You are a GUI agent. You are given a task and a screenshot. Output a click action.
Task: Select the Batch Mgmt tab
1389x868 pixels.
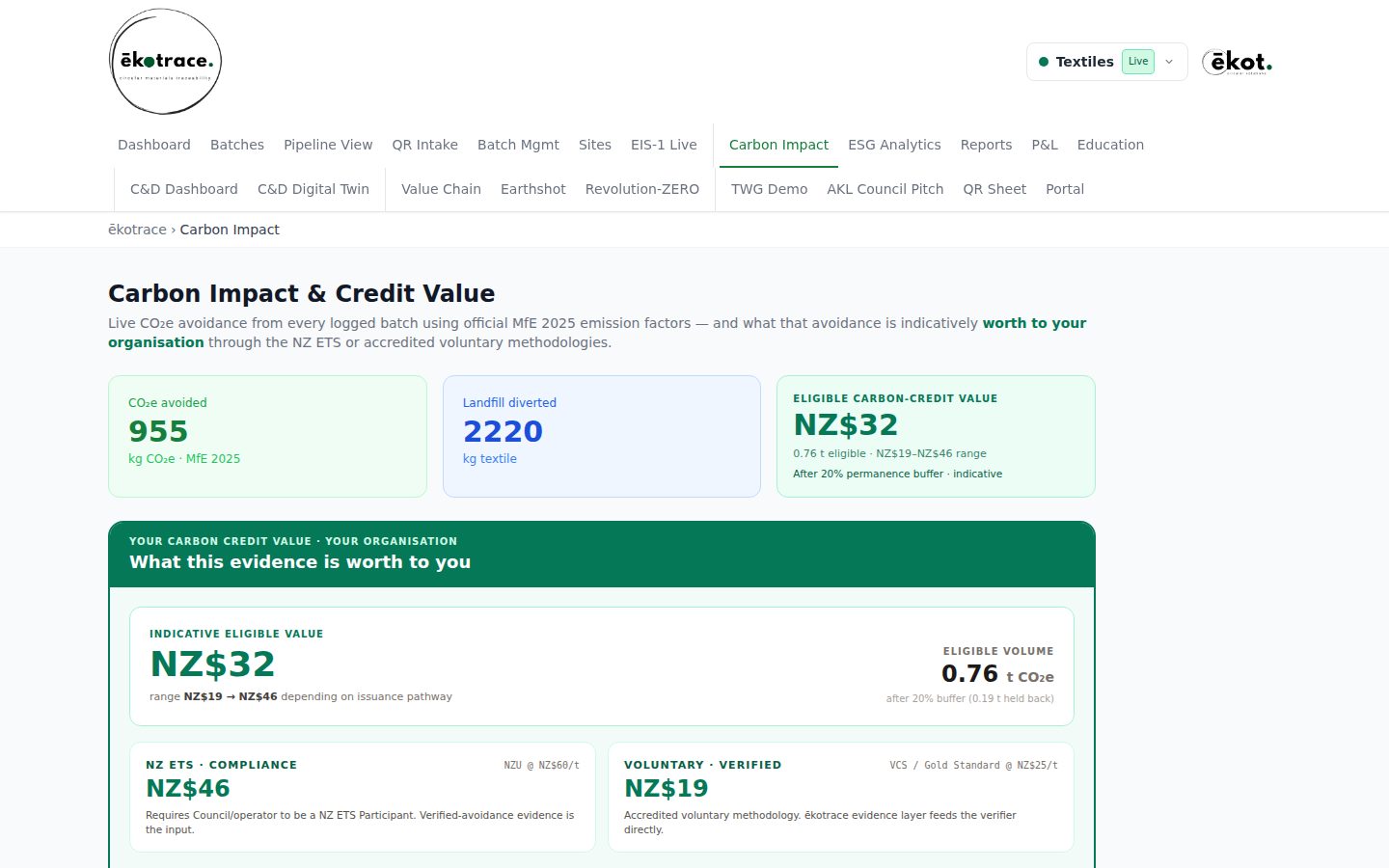tap(518, 145)
